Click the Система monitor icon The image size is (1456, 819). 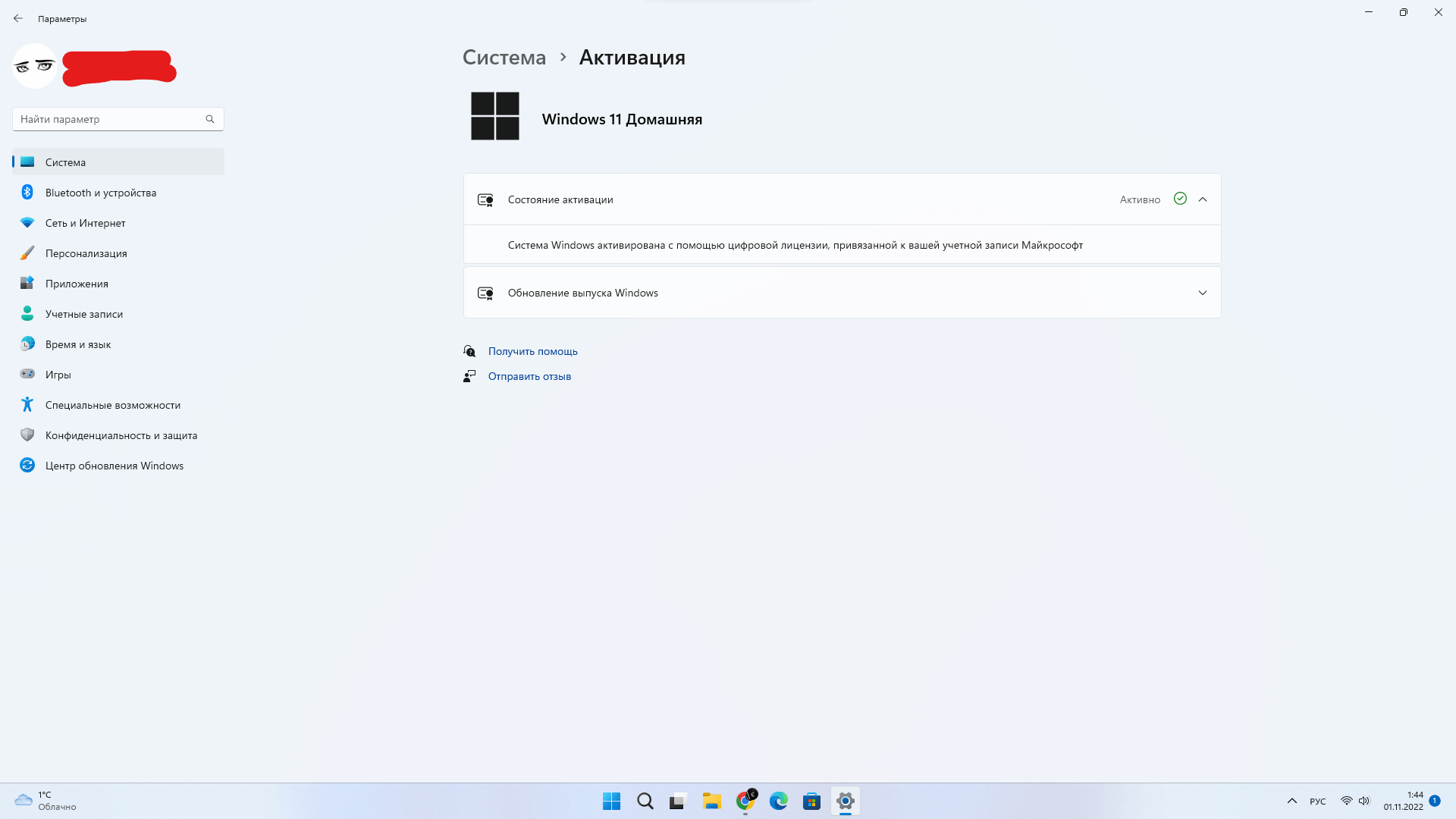point(27,162)
